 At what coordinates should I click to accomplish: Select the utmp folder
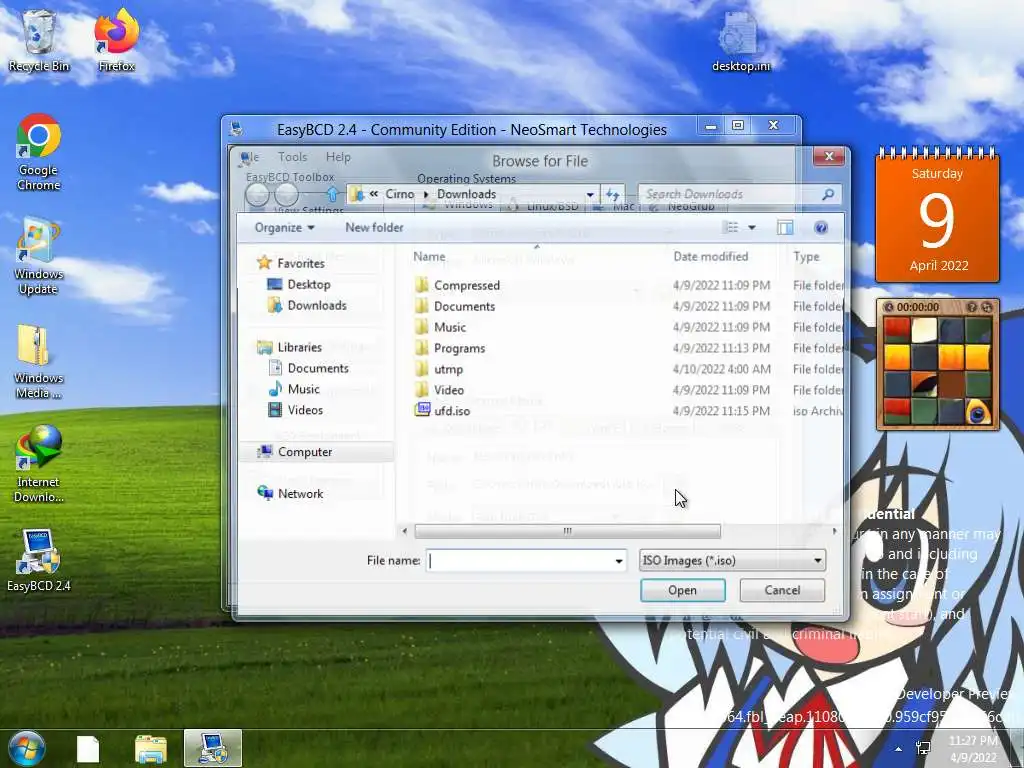pos(449,369)
